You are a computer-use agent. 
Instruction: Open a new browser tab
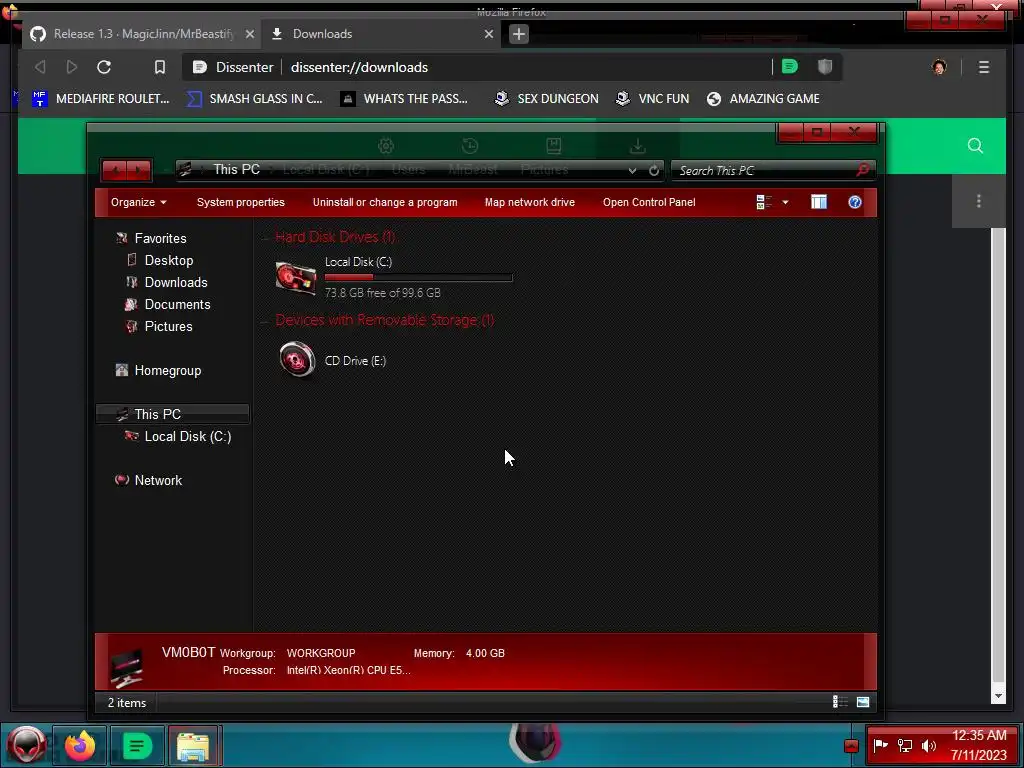coord(519,34)
